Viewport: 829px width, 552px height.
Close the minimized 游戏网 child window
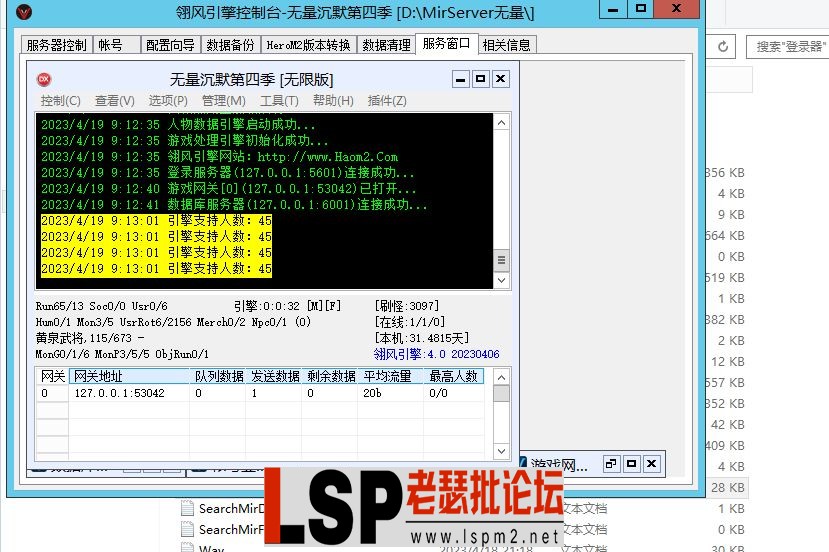pos(651,464)
